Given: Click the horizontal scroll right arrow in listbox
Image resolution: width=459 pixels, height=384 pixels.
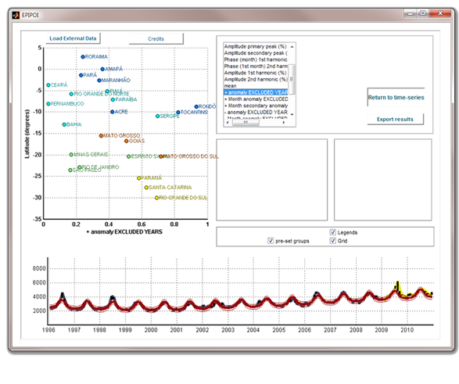Looking at the screenshot, I should coord(284,123).
